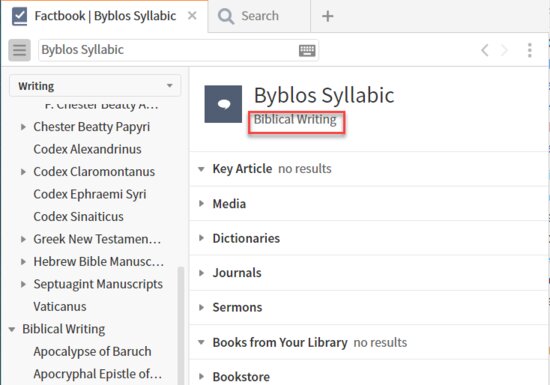Select Codex Ephraemi Syri entry
Image resolution: width=550 pixels, height=385 pixels.
90,194
